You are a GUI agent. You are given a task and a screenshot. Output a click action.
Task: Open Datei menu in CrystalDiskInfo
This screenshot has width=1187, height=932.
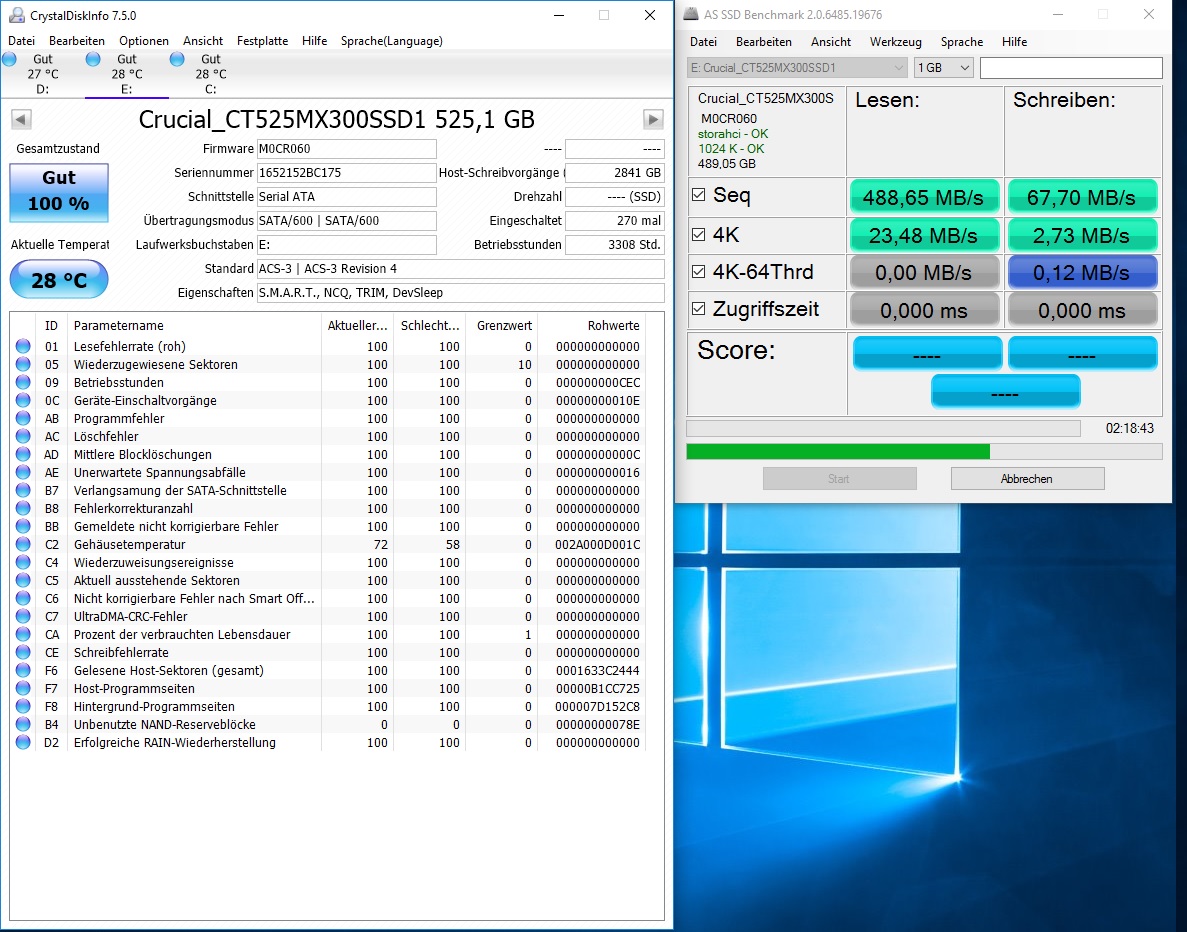pyautogui.click(x=22, y=41)
